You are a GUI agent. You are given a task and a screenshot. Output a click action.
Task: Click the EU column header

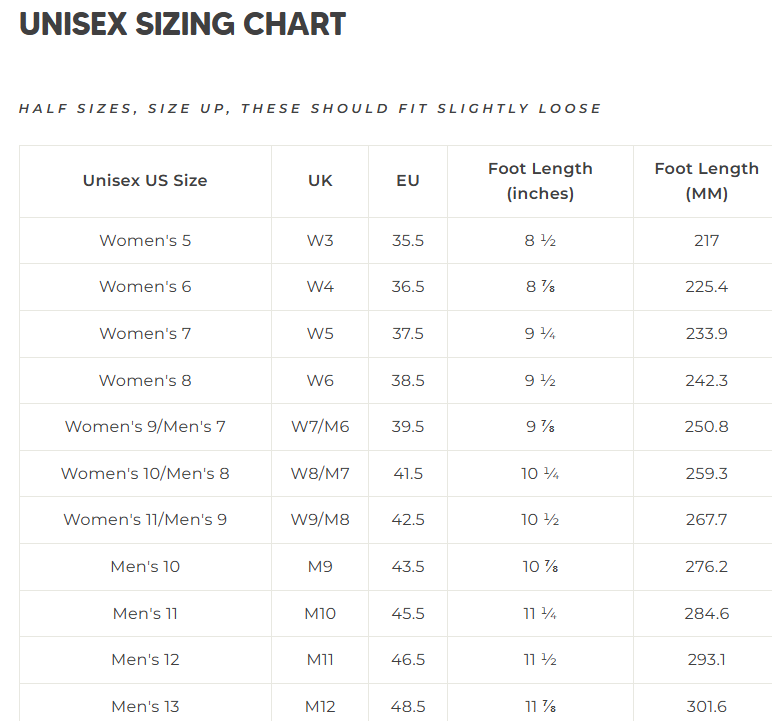coord(408,181)
